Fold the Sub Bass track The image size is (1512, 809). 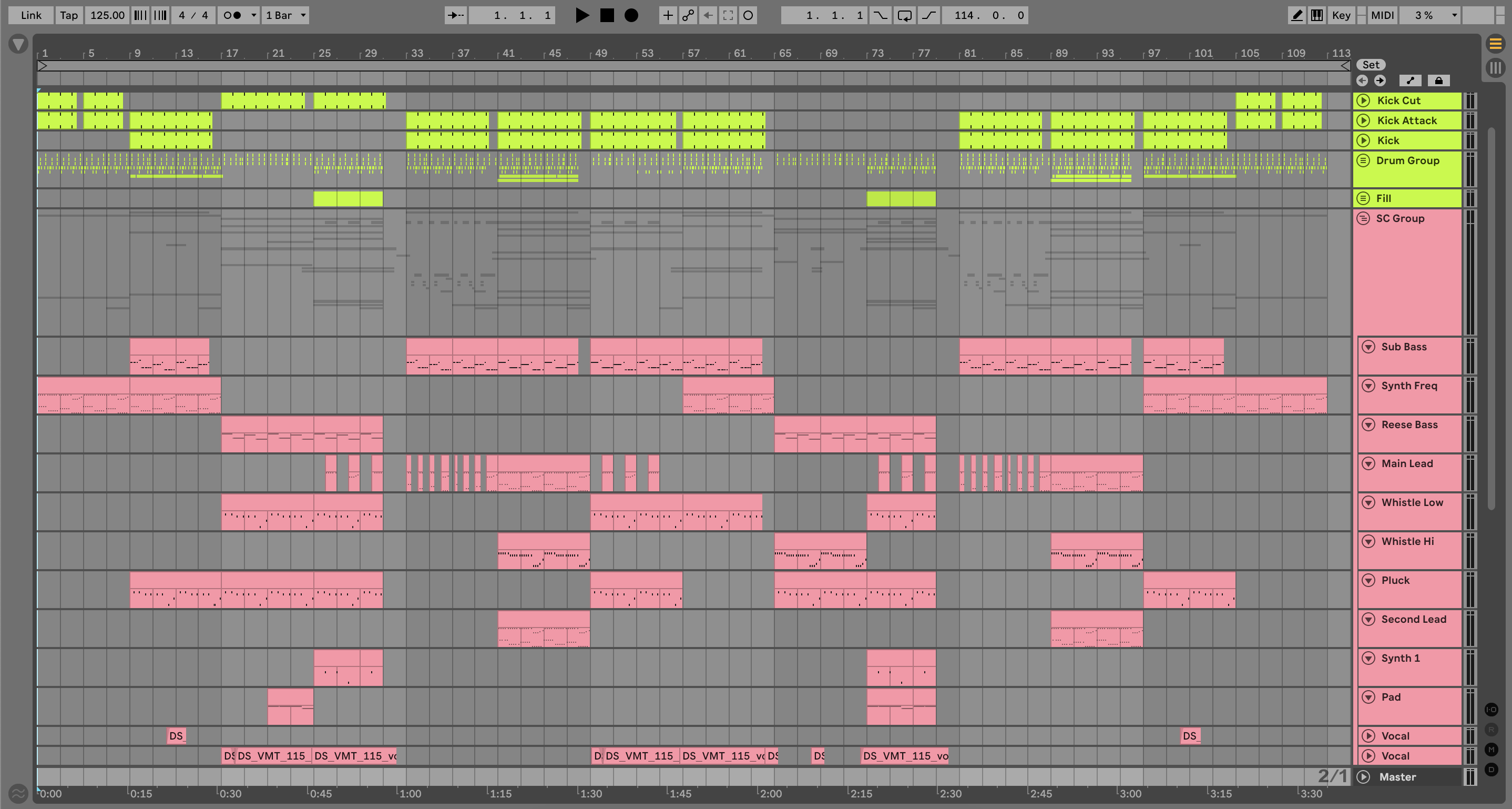point(1368,347)
